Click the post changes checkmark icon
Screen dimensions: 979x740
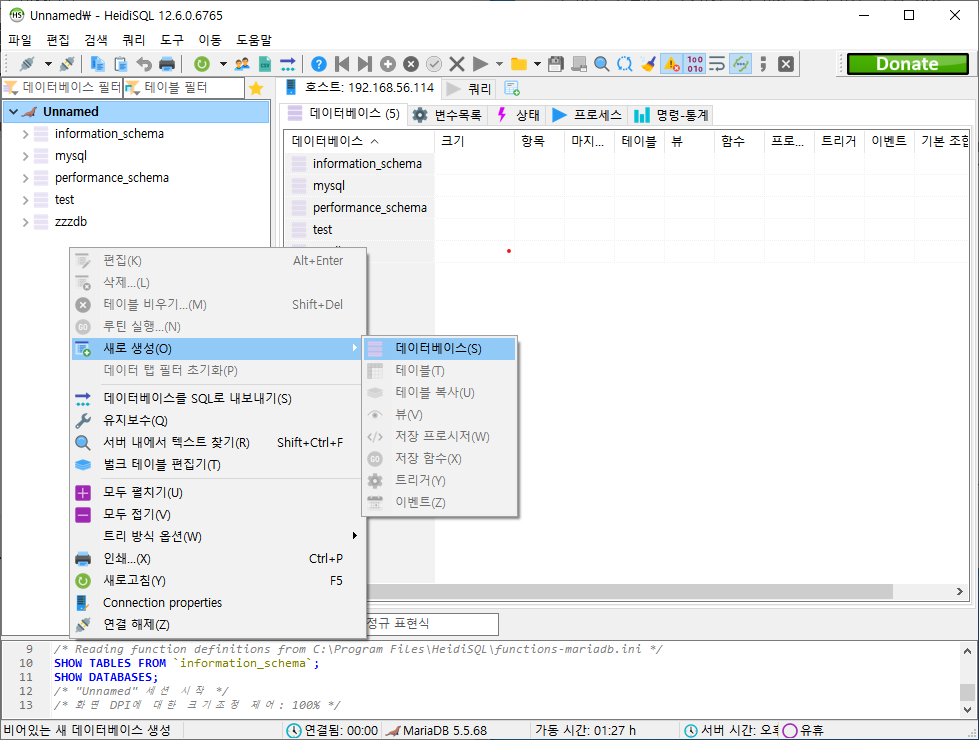434,64
